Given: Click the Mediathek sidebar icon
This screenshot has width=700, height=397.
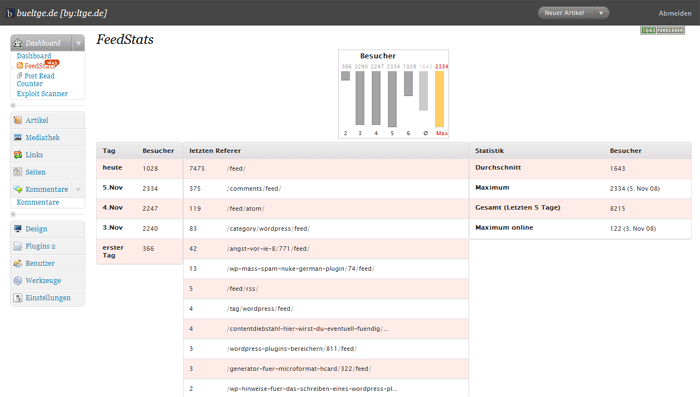Looking at the screenshot, I should [18, 138].
